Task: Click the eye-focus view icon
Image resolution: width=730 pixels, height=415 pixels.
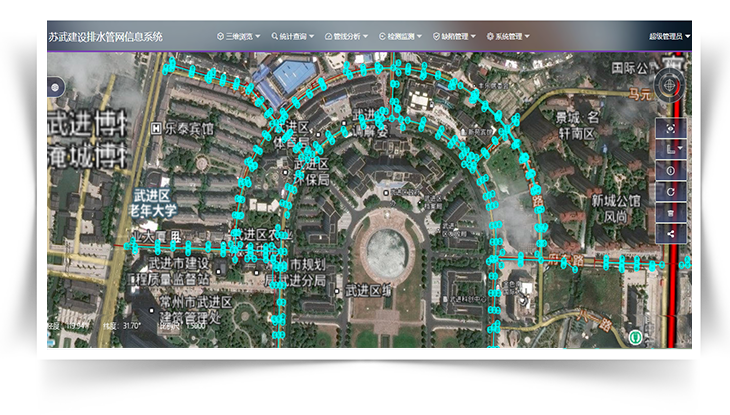Action: [x=670, y=129]
